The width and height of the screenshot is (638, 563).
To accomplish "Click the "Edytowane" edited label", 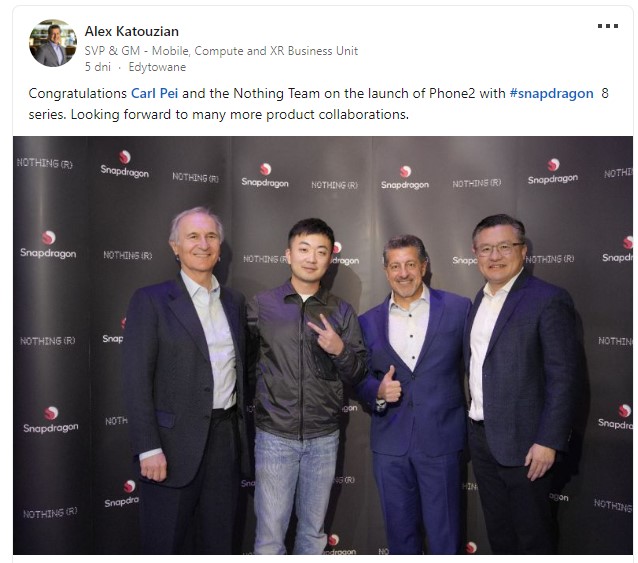I will point(157,67).
